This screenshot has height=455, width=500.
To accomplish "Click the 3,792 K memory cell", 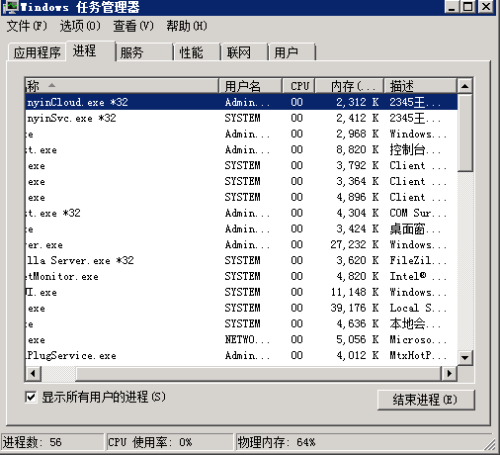I will coord(357,165).
